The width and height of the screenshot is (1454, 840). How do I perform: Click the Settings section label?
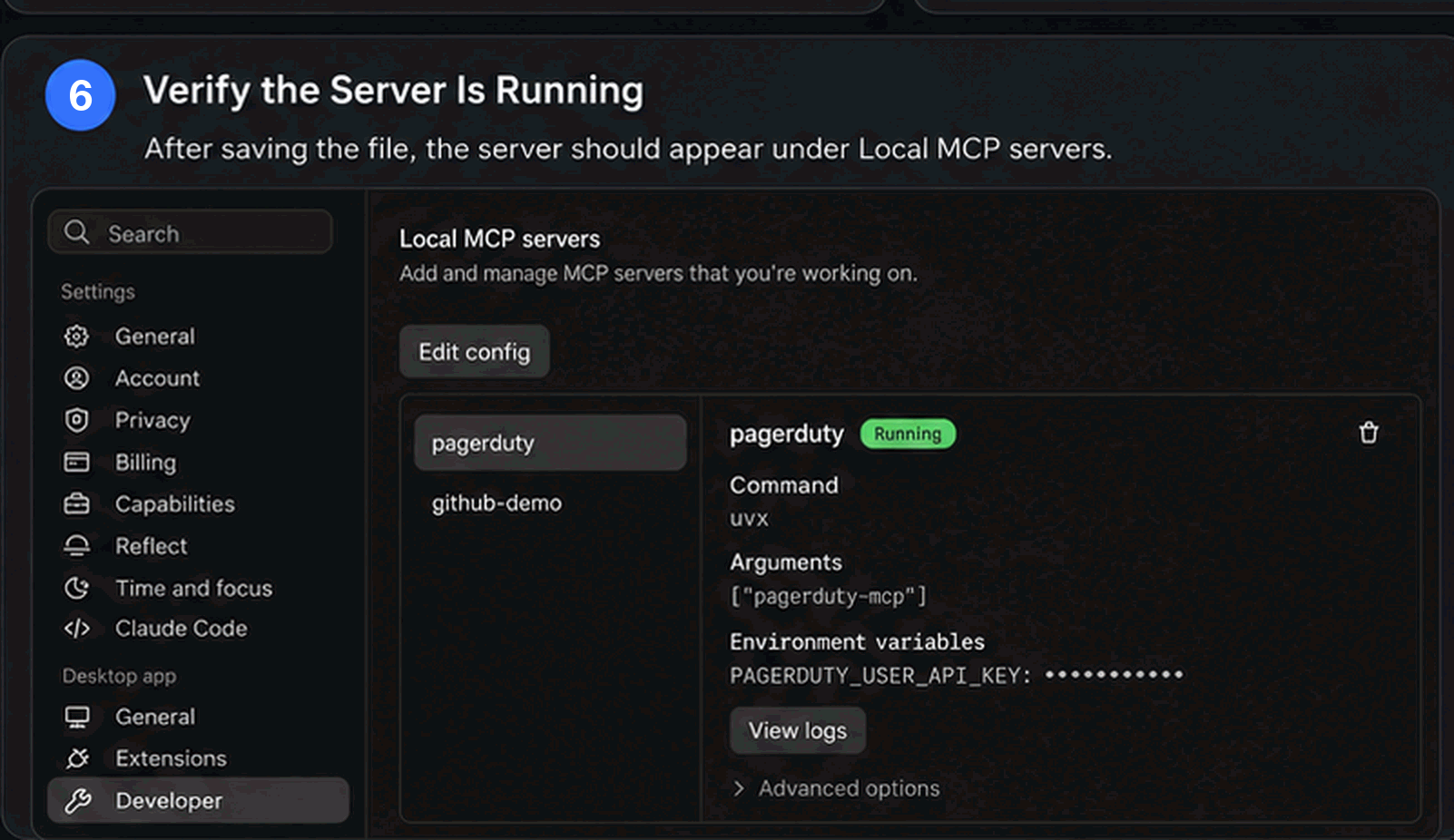98,292
